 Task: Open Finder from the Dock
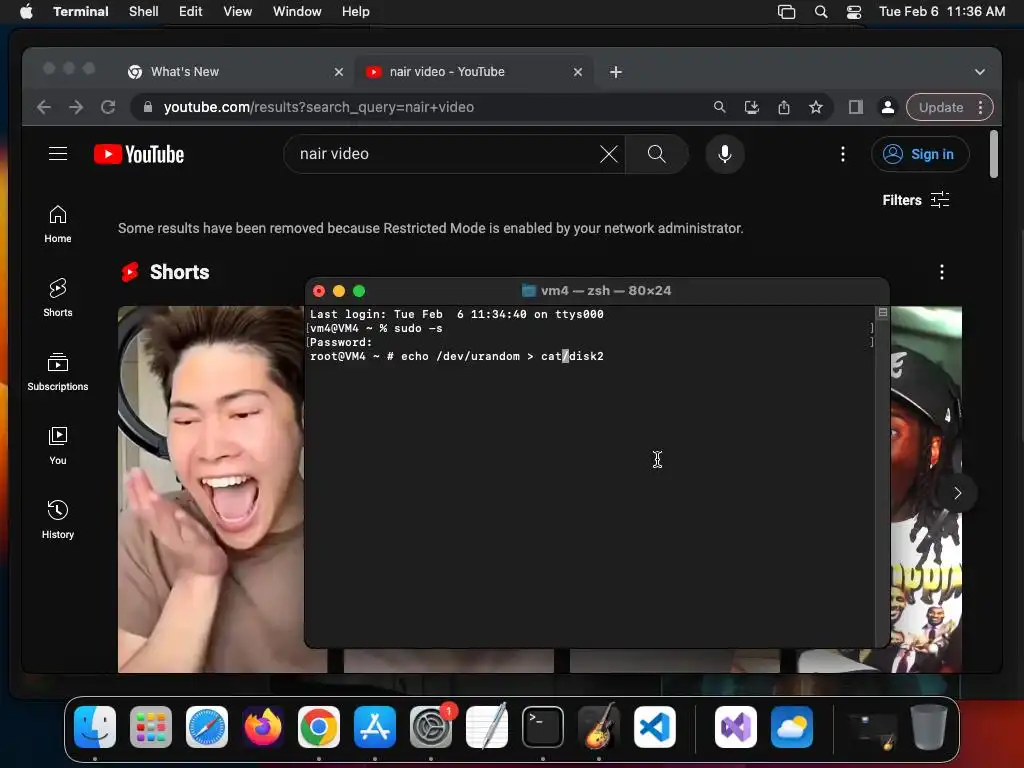tap(95, 726)
